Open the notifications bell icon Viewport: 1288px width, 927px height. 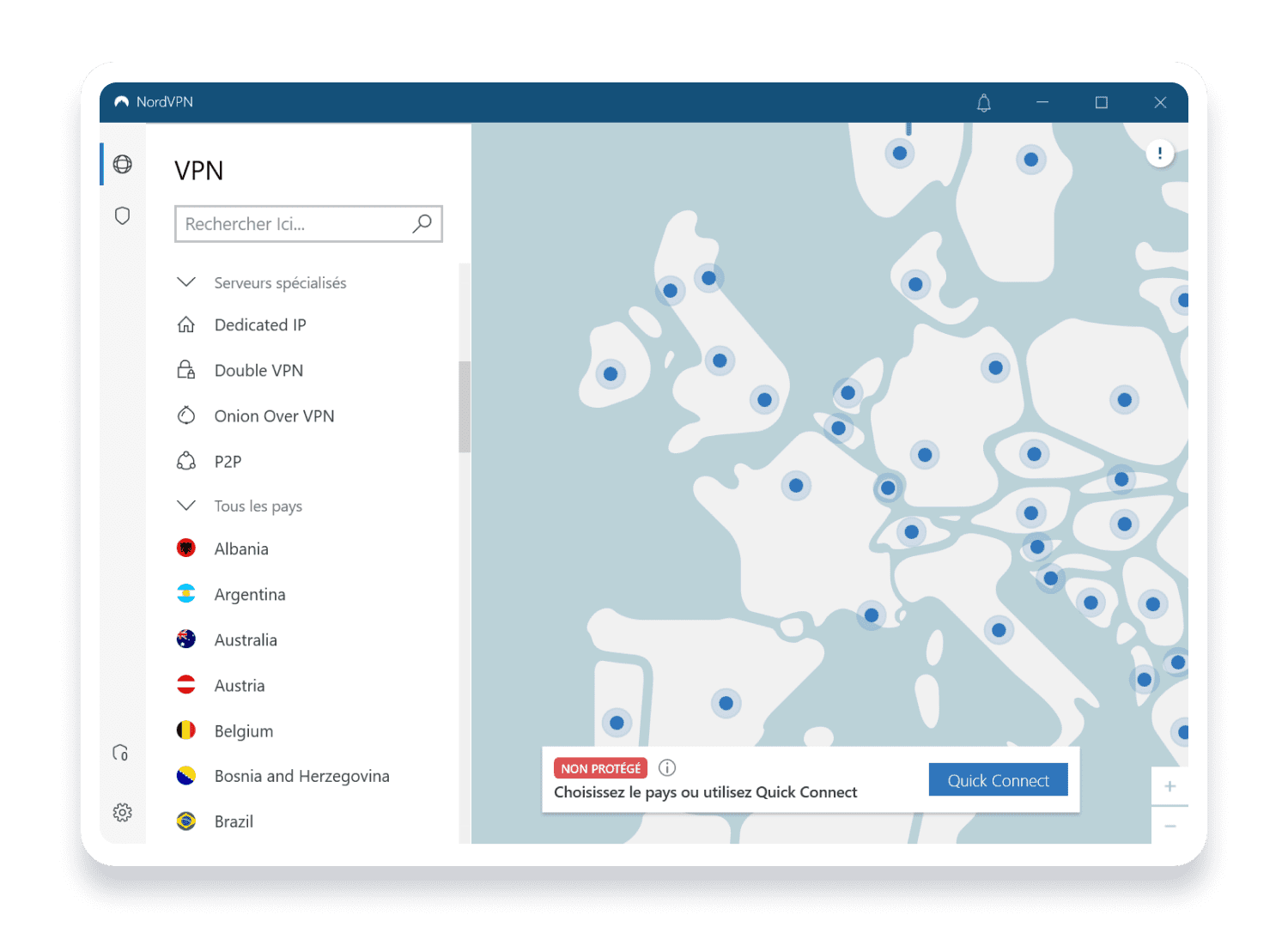tap(984, 103)
